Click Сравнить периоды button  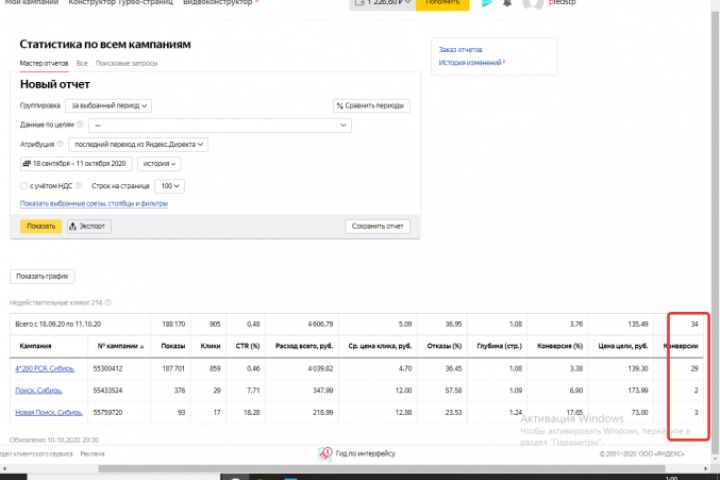pos(371,106)
